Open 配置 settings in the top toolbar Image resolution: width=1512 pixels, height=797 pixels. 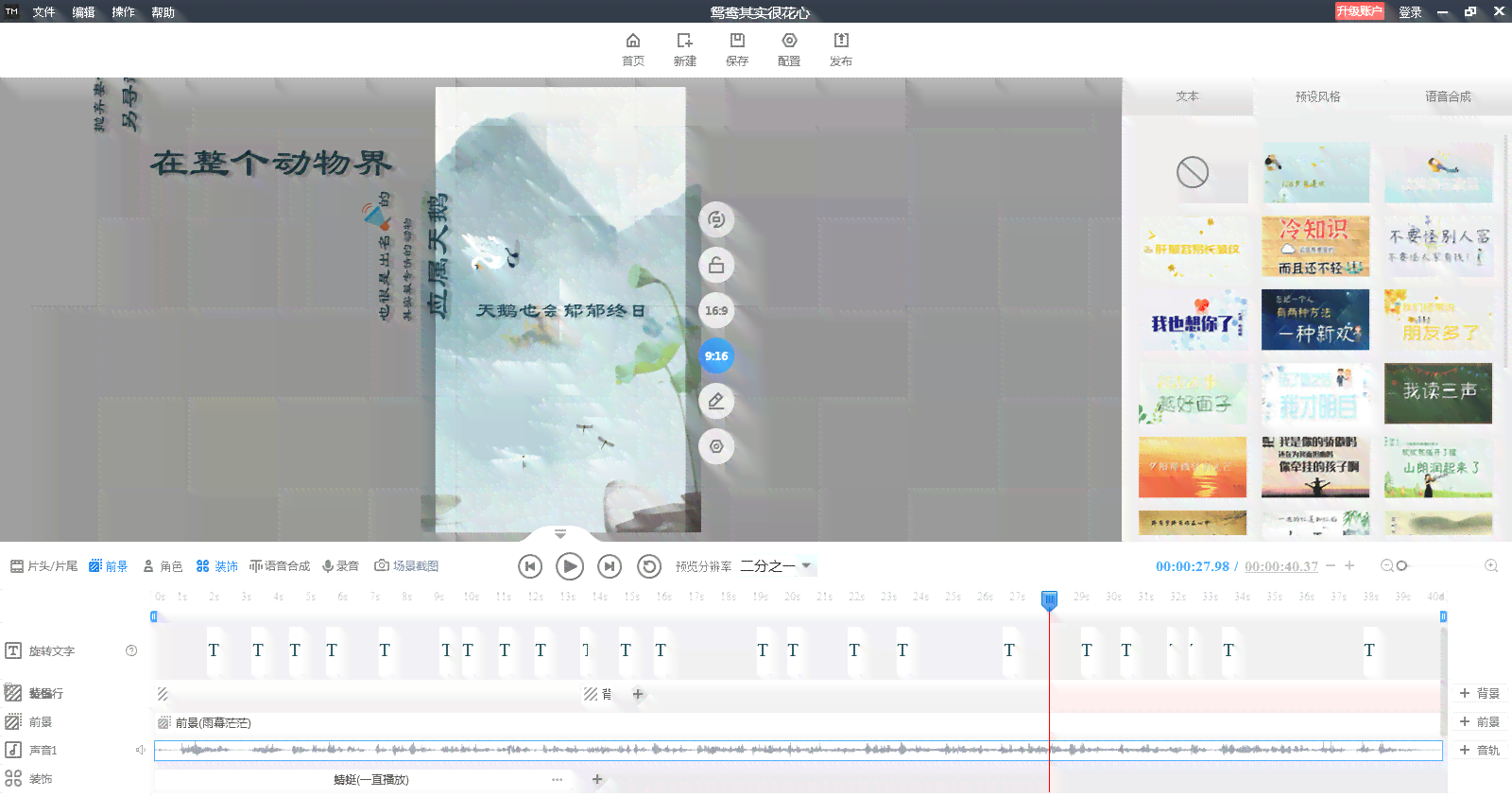pyautogui.click(x=789, y=49)
